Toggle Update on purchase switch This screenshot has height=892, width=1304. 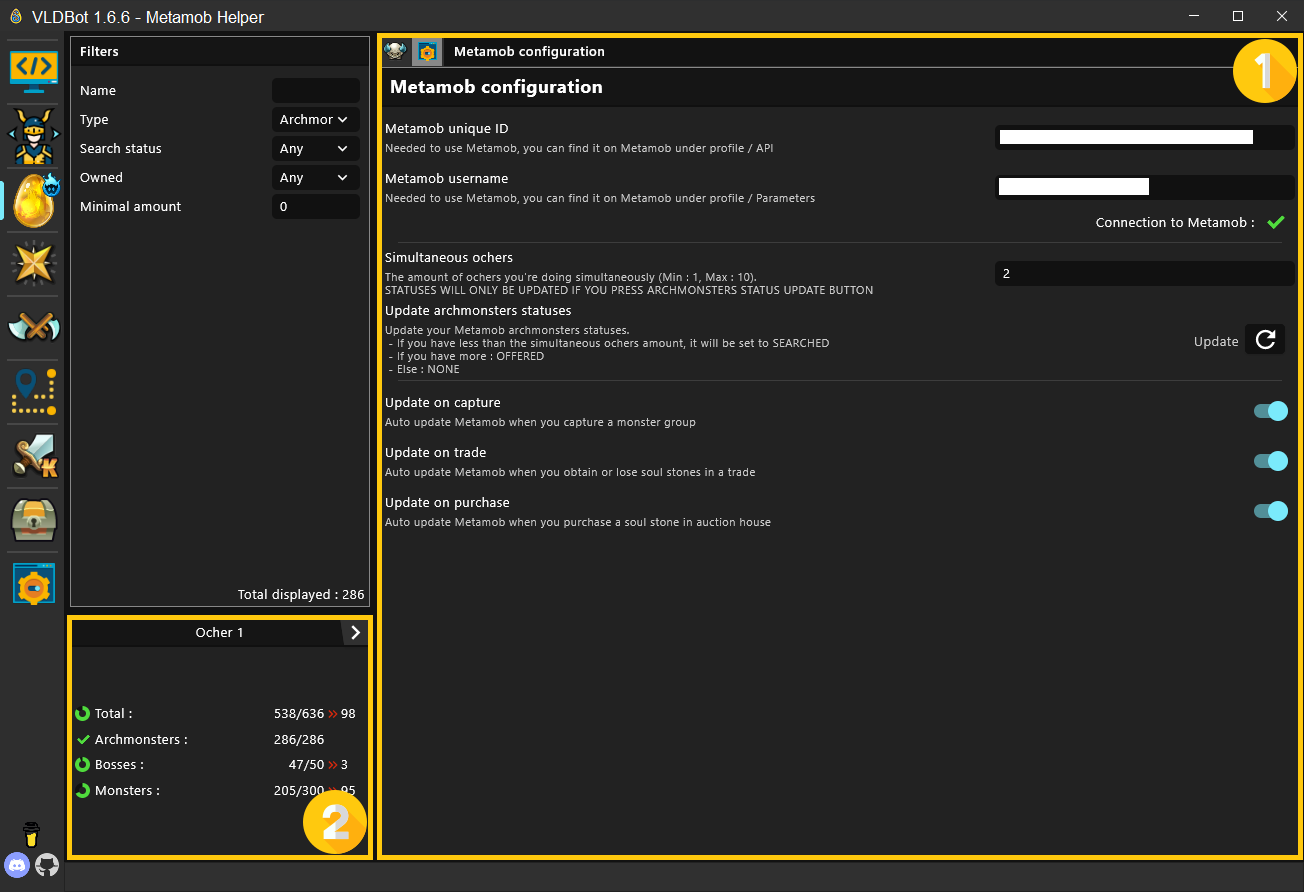tap(1271, 511)
